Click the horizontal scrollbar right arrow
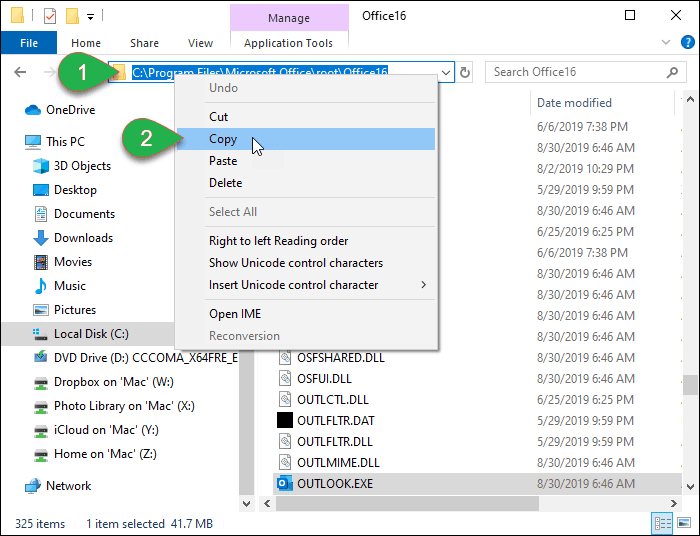The width and height of the screenshot is (700, 536). tap(673, 503)
